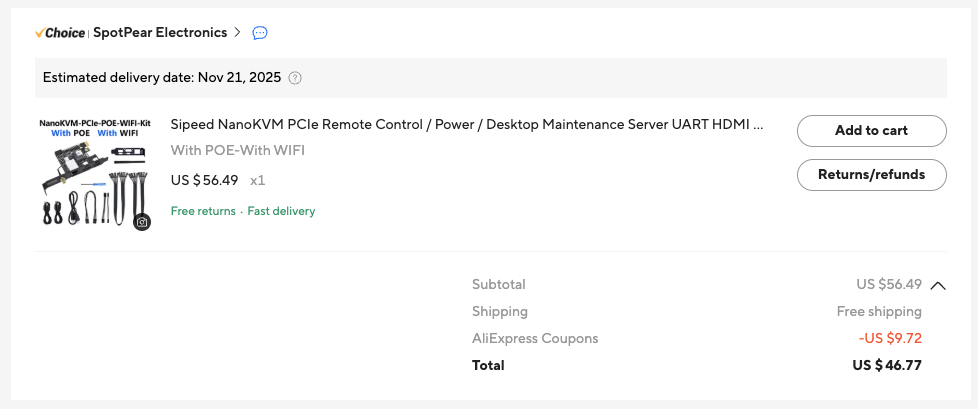The width and height of the screenshot is (978, 409).
Task: Click the Choice badge logo
Action: [59, 33]
